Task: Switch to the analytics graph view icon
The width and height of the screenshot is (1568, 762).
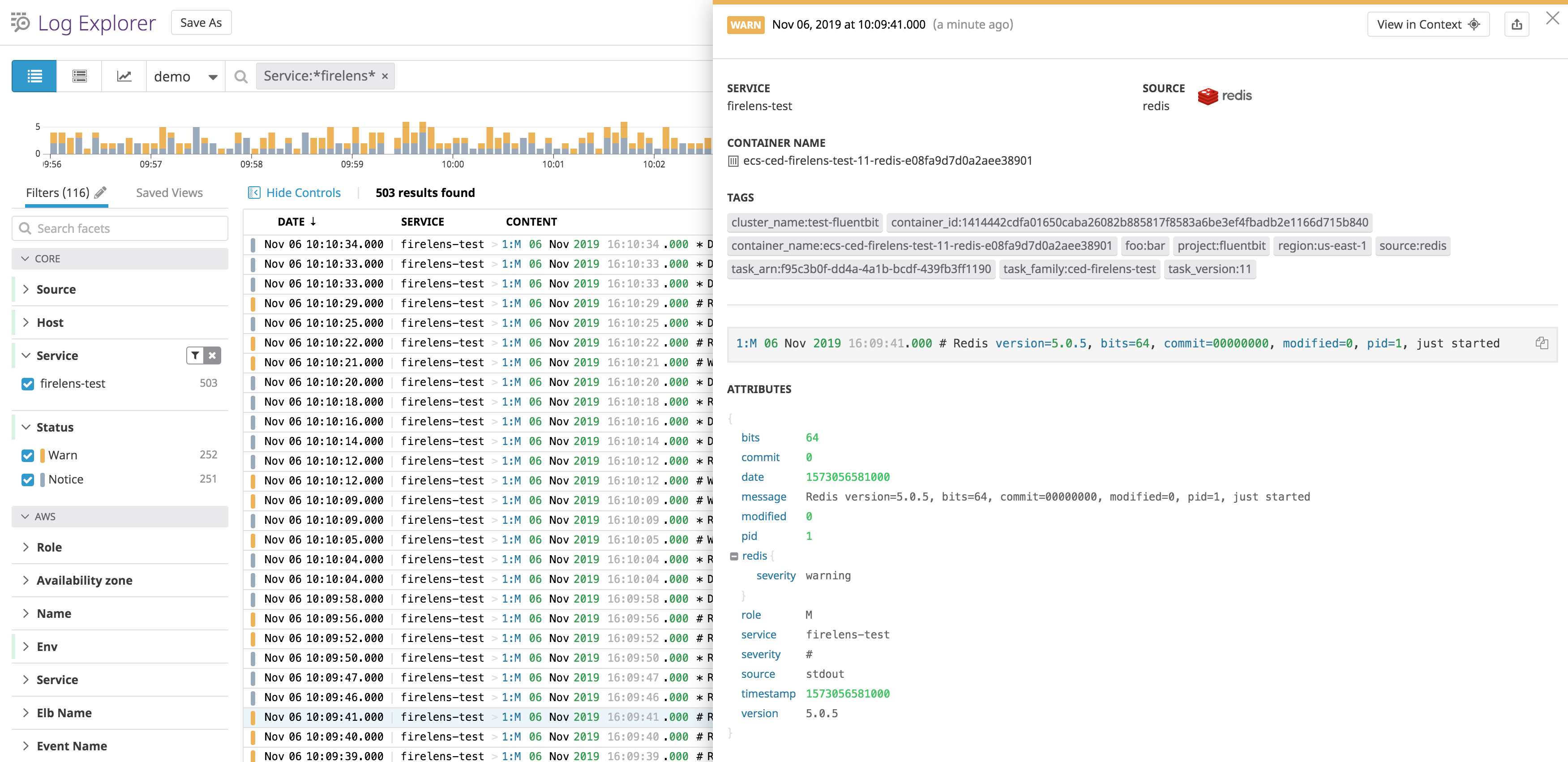Action: 124,76
